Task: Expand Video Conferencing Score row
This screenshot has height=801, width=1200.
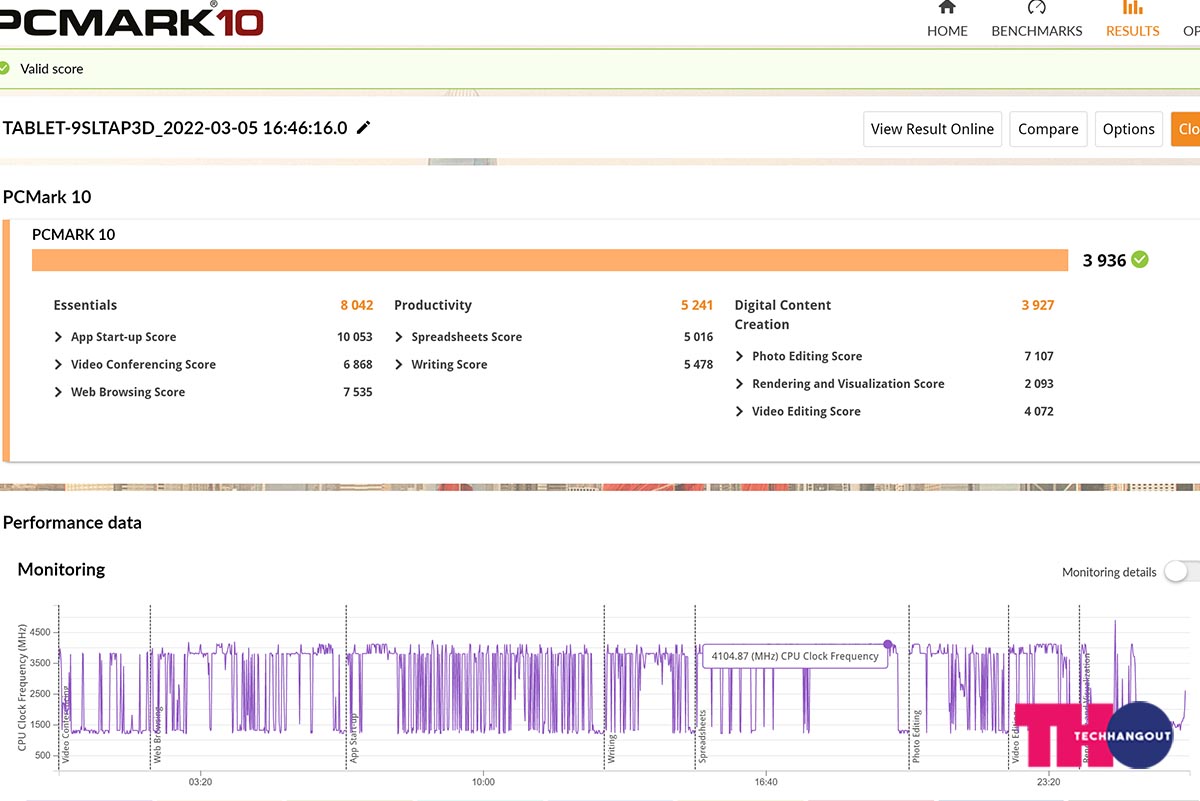Action: click(x=59, y=365)
